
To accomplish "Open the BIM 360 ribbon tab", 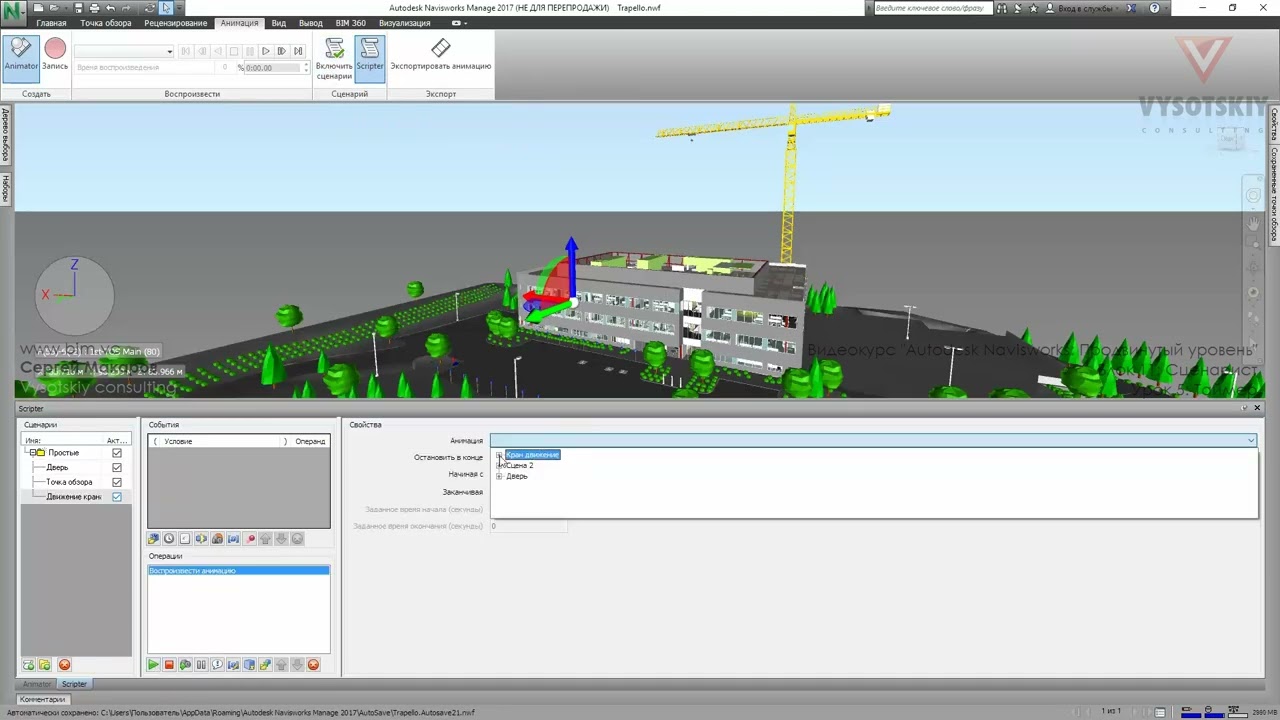I will coord(350,23).
